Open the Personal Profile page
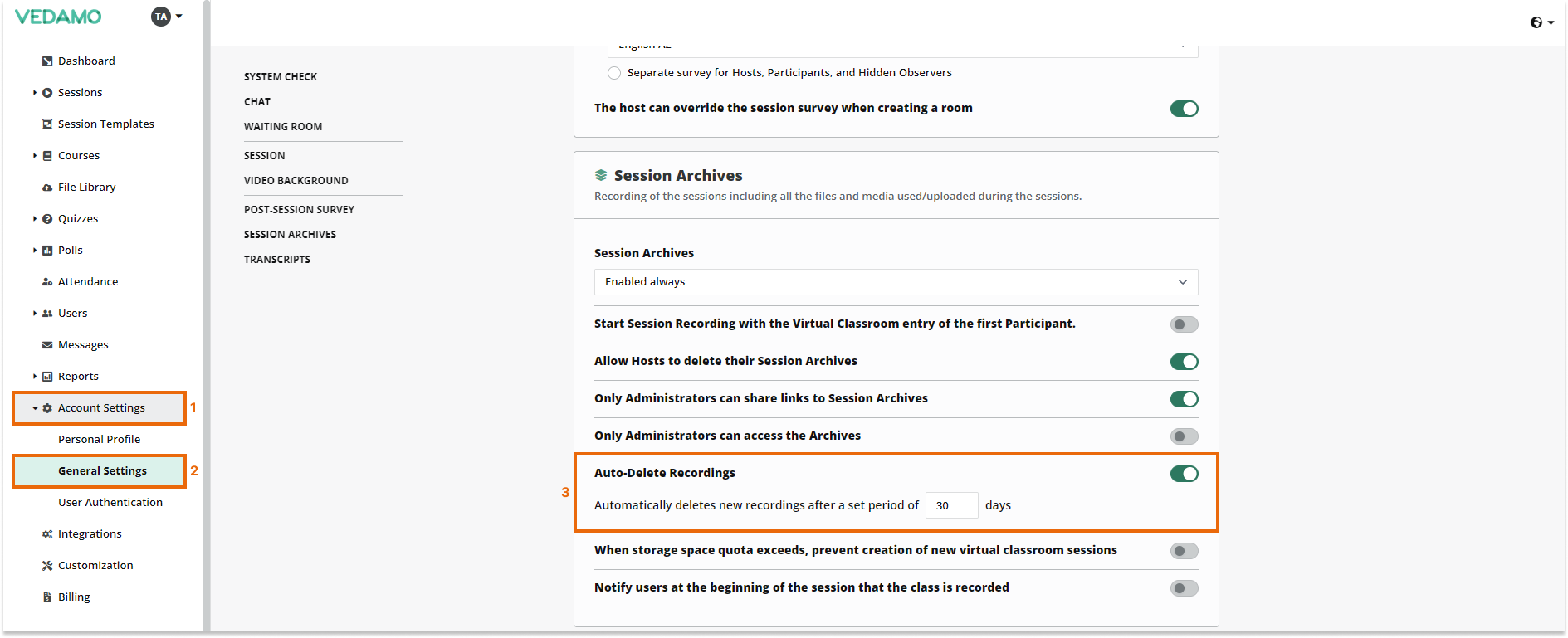1568x638 pixels. (x=100, y=440)
